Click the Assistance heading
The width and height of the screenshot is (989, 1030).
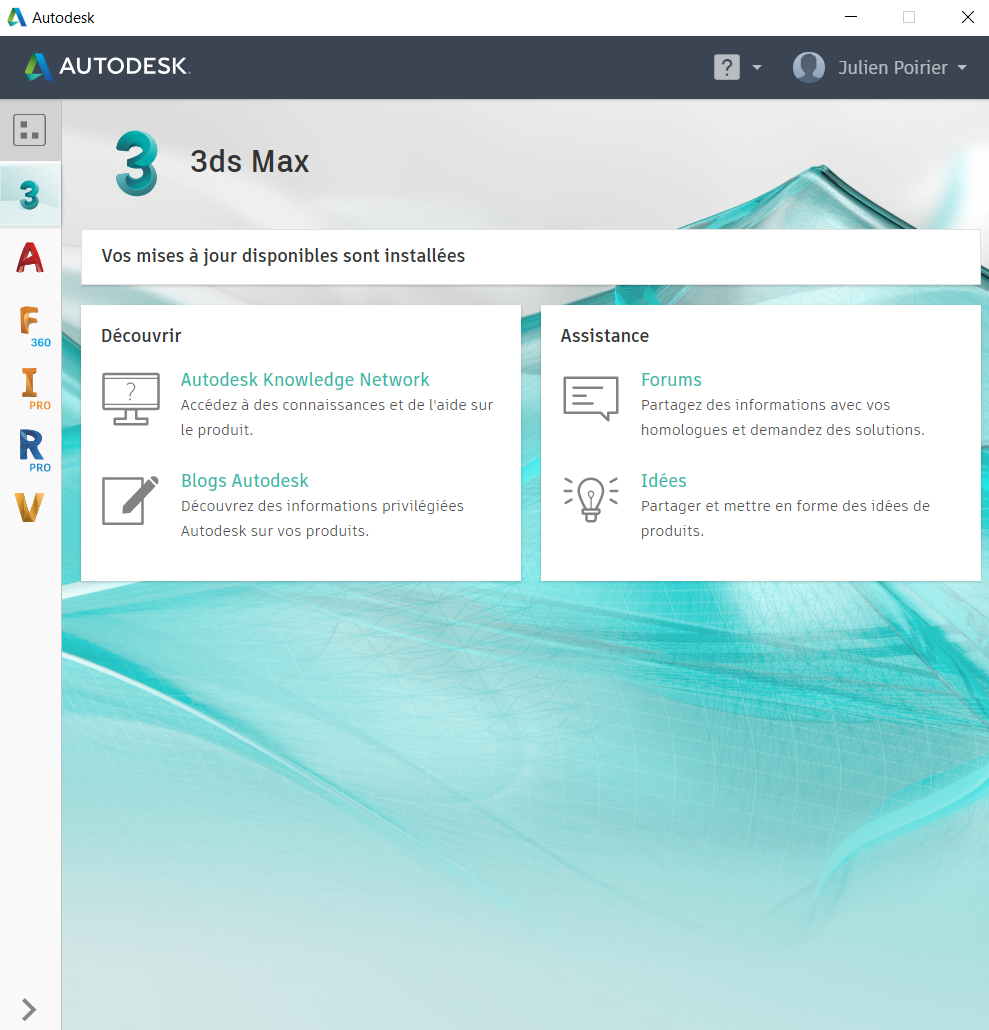pyautogui.click(x=604, y=336)
